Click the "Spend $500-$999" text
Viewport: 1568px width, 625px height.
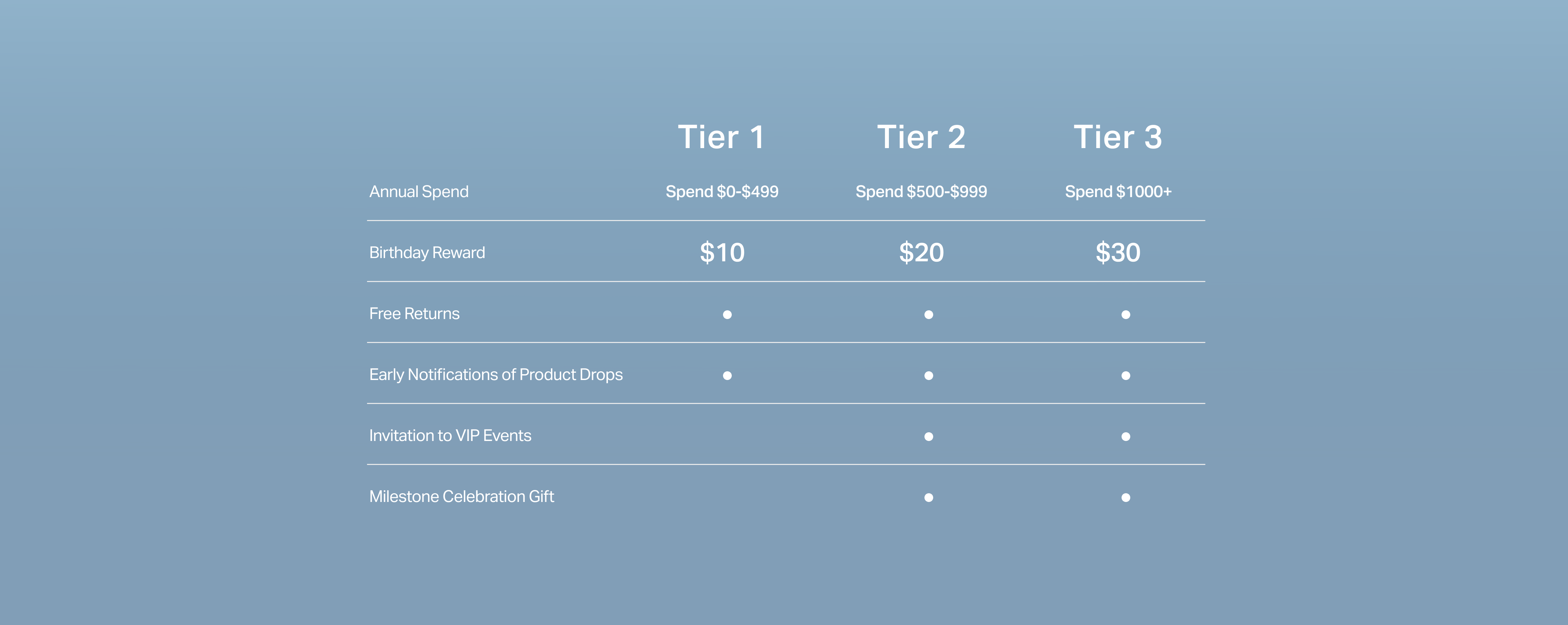click(921, 192)
